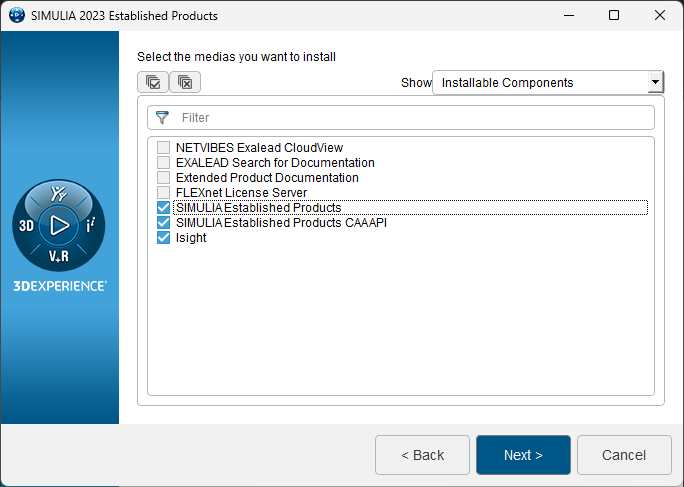The image size is (684, 487).
Task: Select 'FLEXnet License Server' row text
Action: pyautogui.click(x=241, y=192)
